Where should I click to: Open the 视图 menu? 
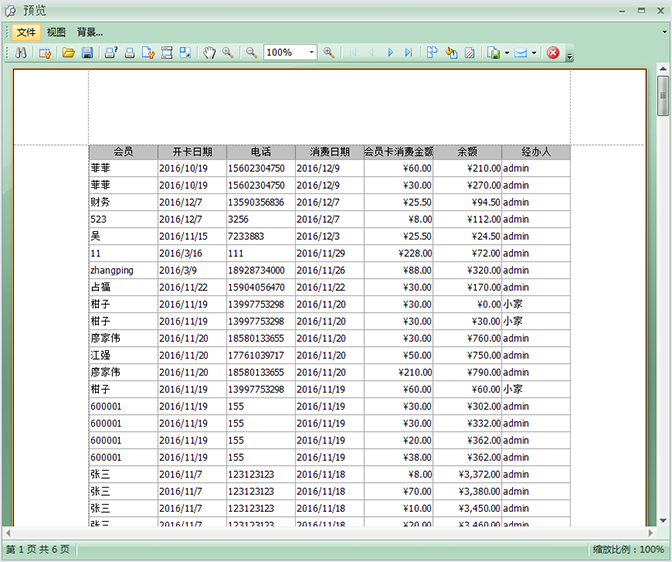56,32
